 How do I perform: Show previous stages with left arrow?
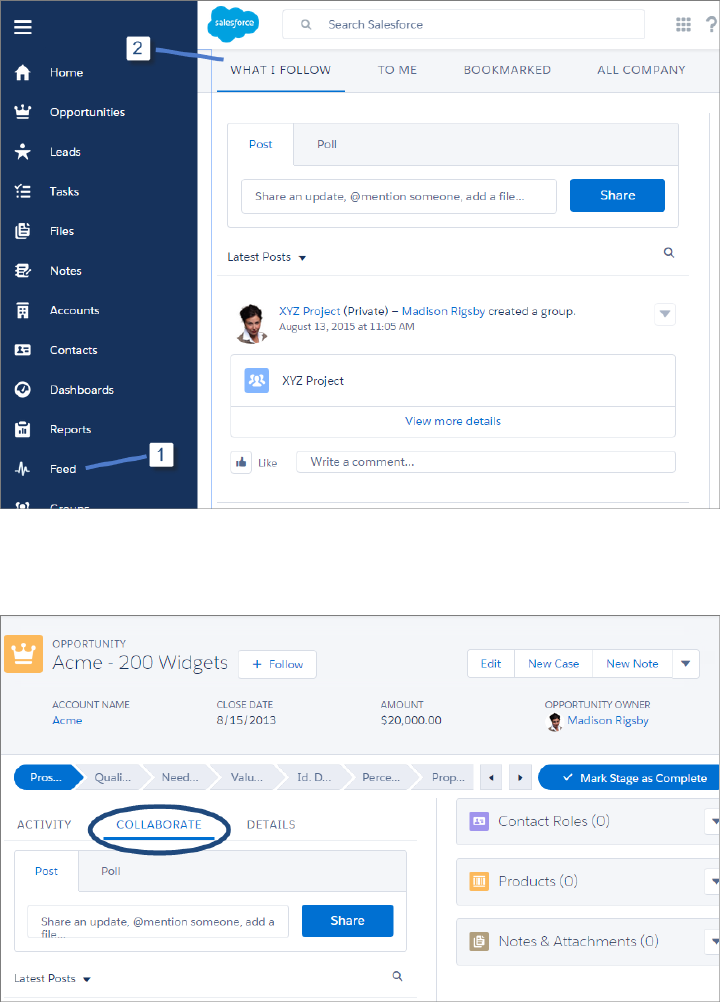coord(491,778)
